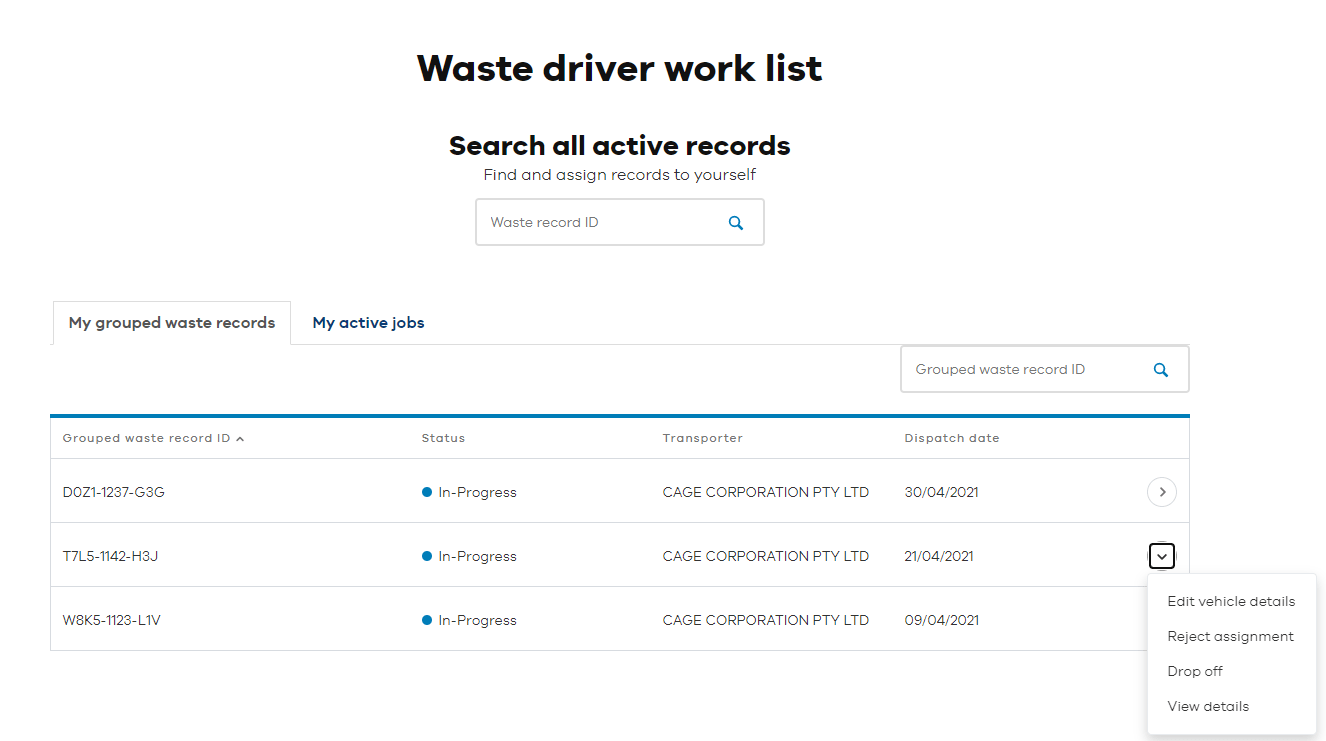Select the My grouped waste records tab
Image resolution: width=1326 pixels, height=741 pixels.
click(172, 323)
